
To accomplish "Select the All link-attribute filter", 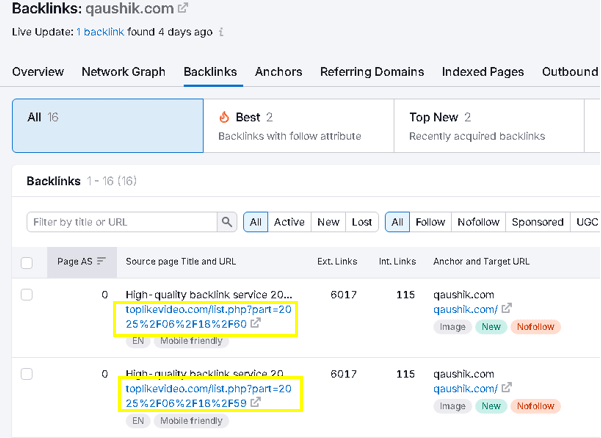I will click(x=397, y=222).
